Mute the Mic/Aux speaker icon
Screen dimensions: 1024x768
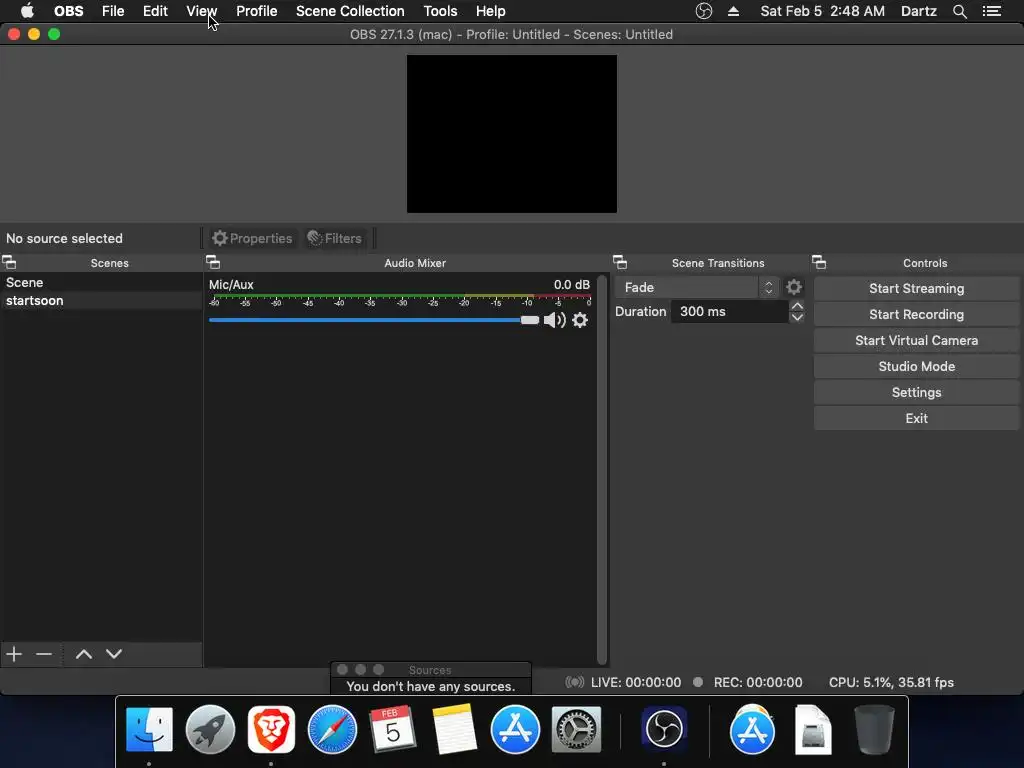coord(554,320)
